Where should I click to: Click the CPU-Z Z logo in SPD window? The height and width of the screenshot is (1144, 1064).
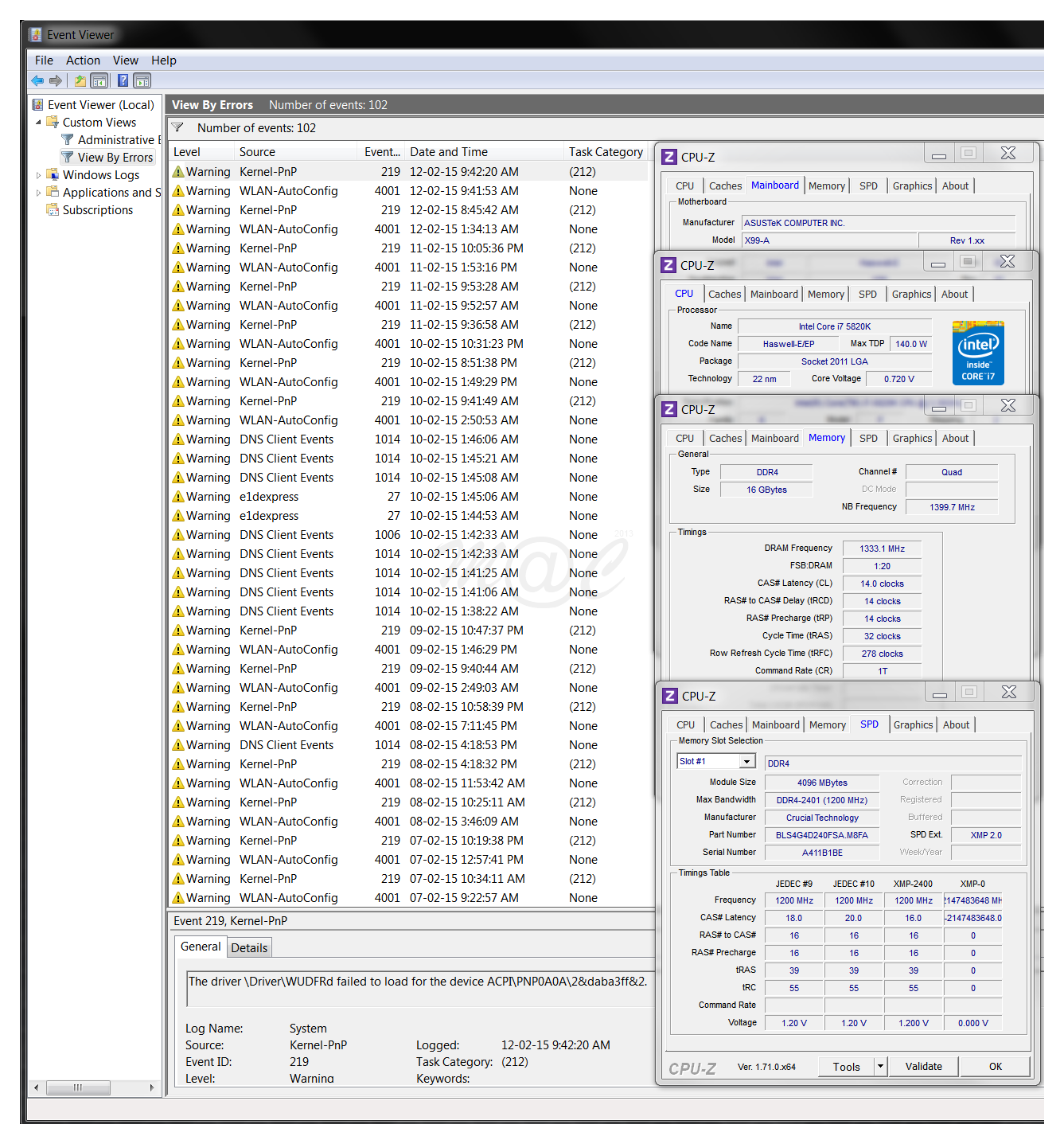[670, 696]
